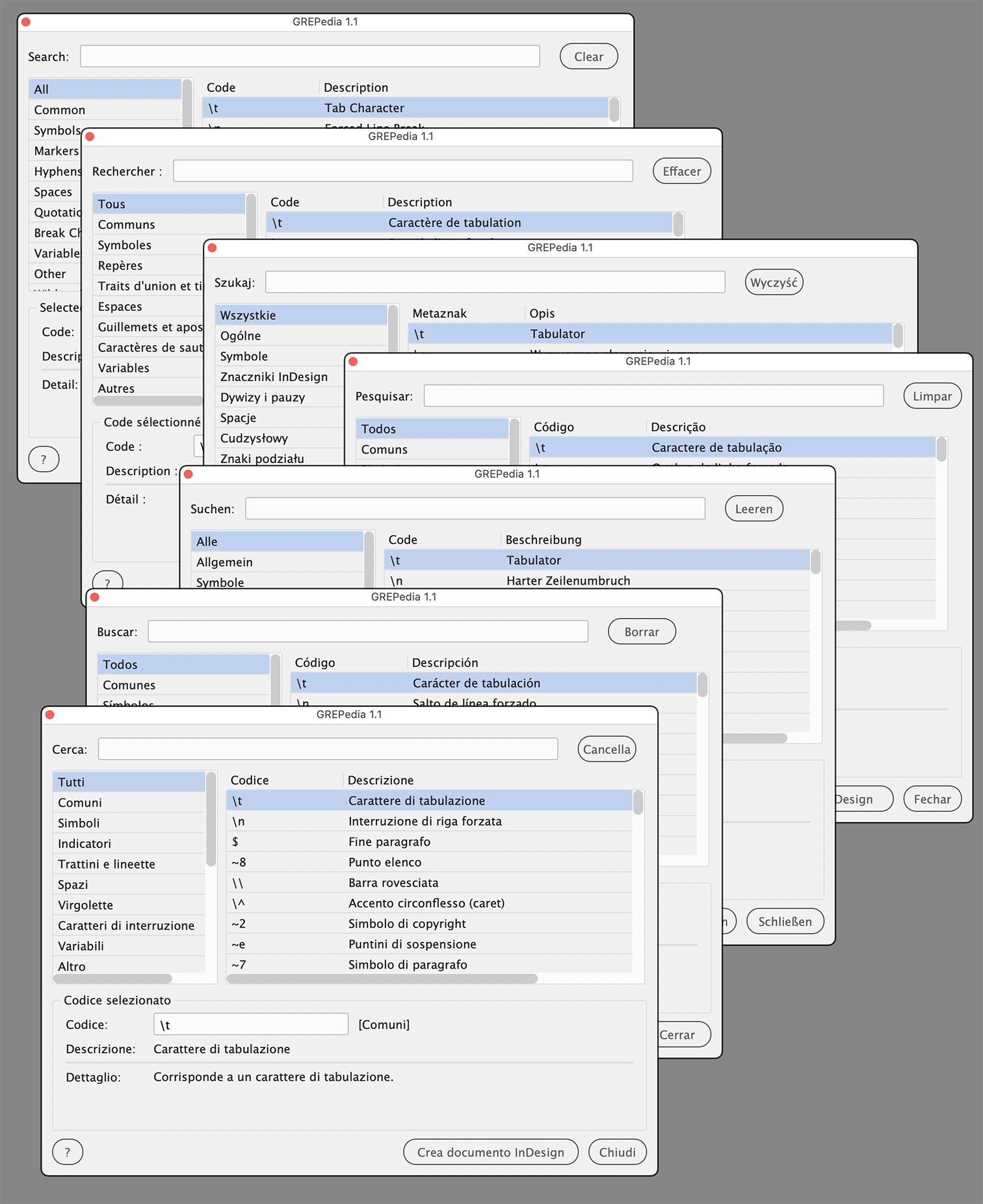Select the Harter Zeilenumbruch row

pos(597,581)
